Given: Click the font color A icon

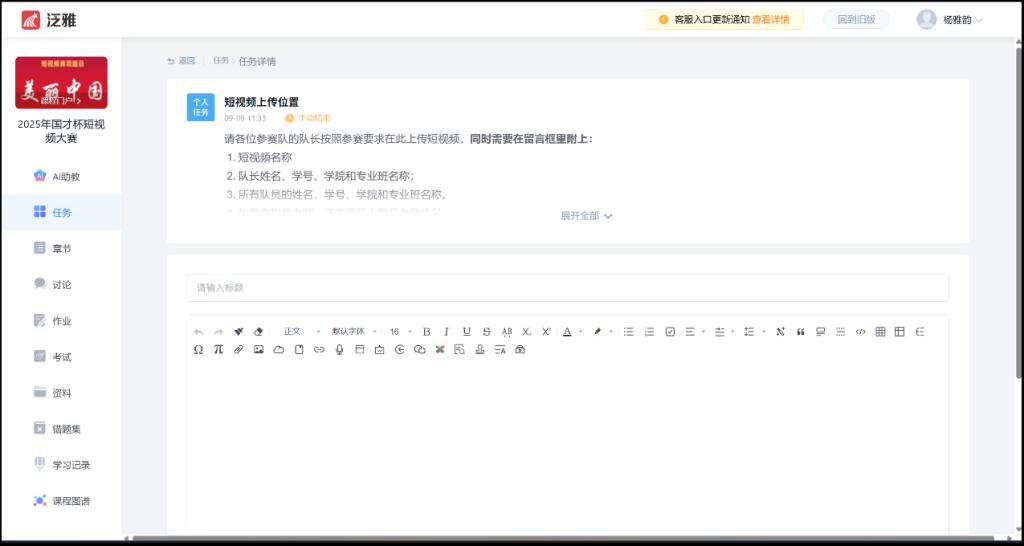Looking at the screenshot, I should 567,332.
